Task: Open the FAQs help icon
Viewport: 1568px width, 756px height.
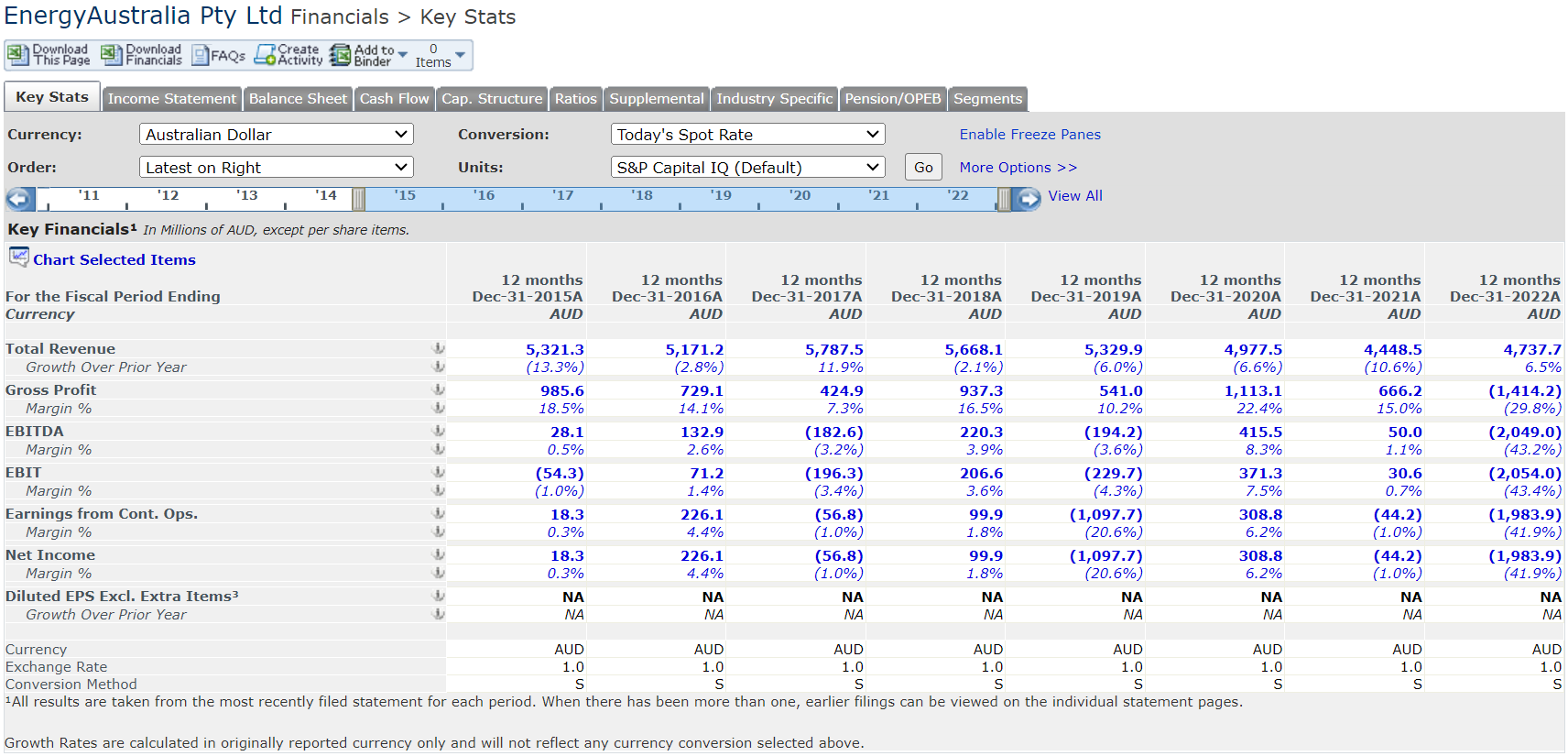Action: 201,56
